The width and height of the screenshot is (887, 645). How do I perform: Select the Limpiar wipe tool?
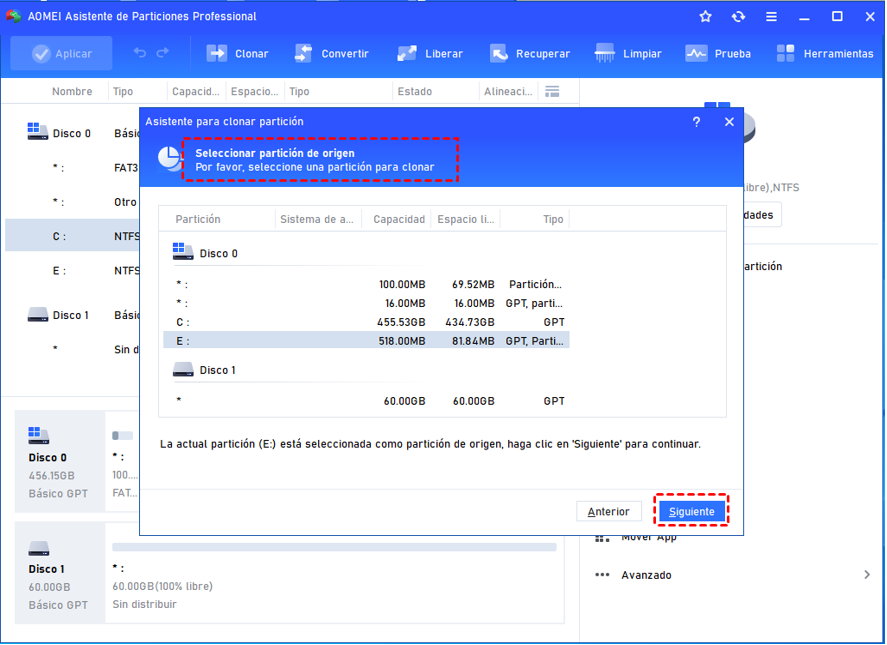[627, 52]
